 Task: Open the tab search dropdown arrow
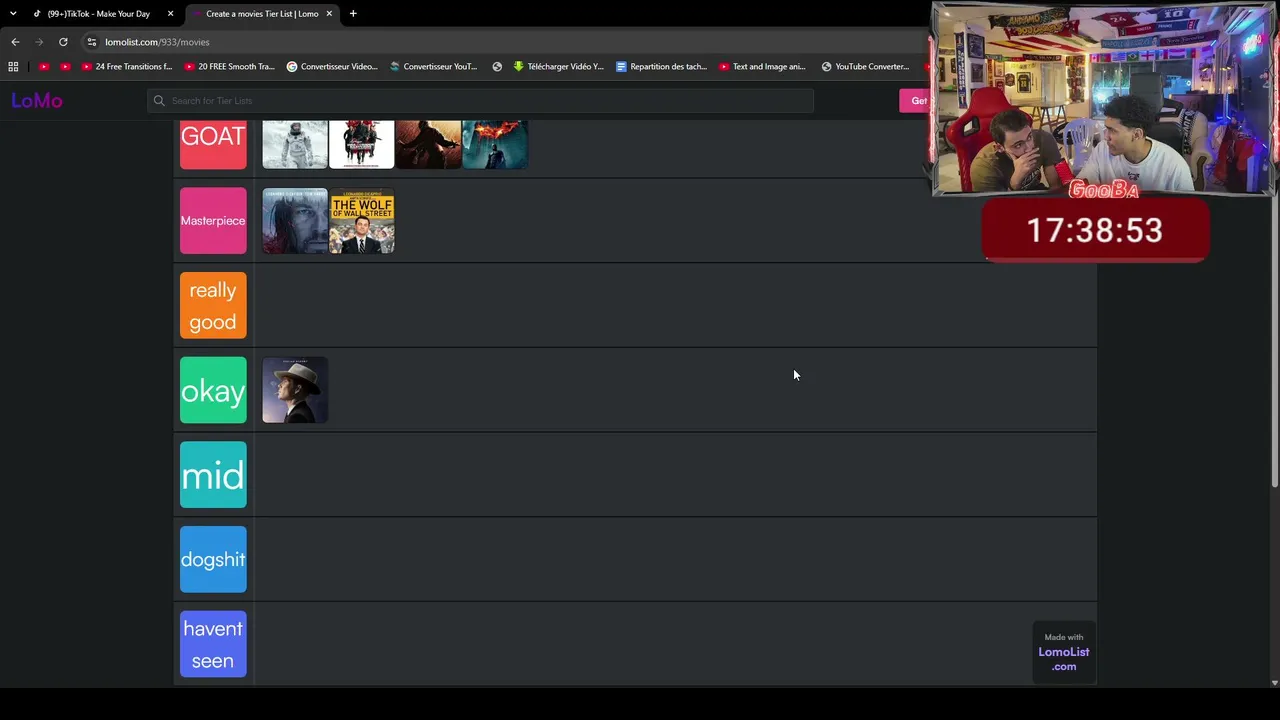pos(13,14)
